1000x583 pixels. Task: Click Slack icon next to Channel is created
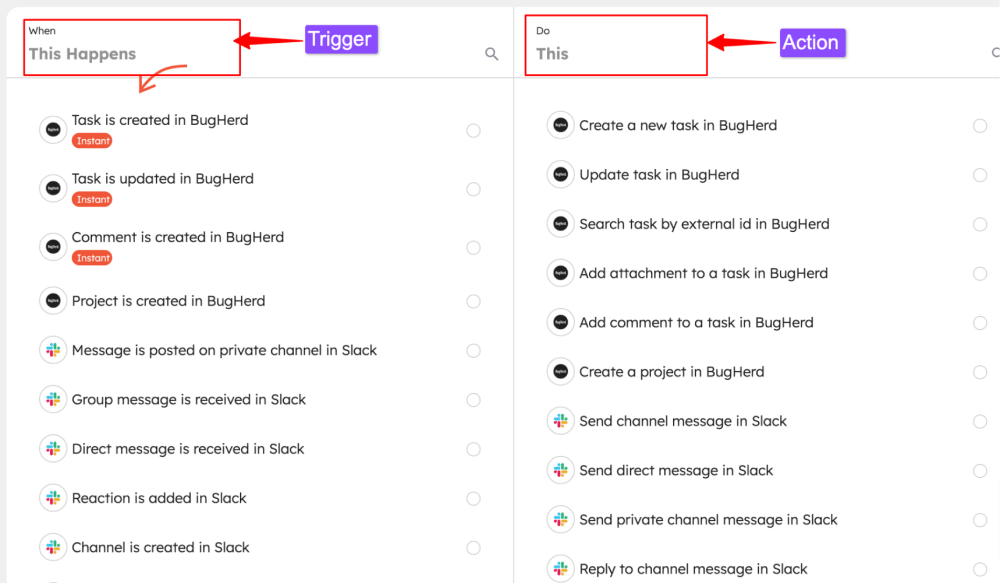(x=53, y=547)
